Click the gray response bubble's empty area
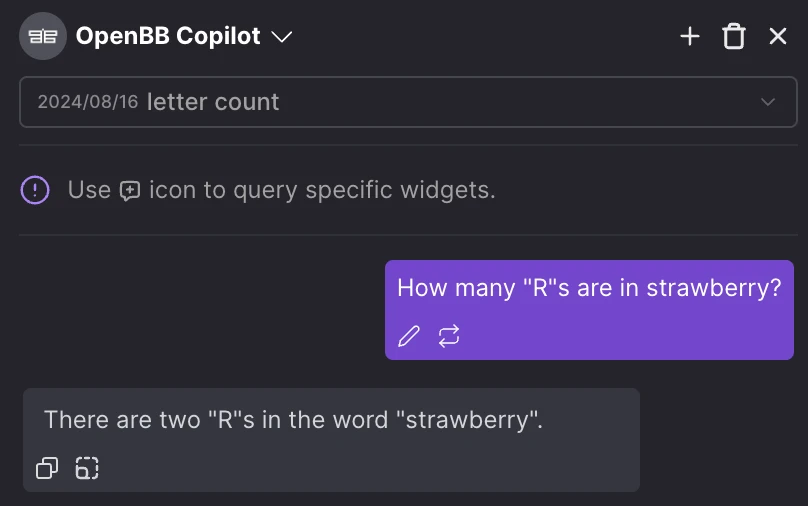 click(400, 465)
